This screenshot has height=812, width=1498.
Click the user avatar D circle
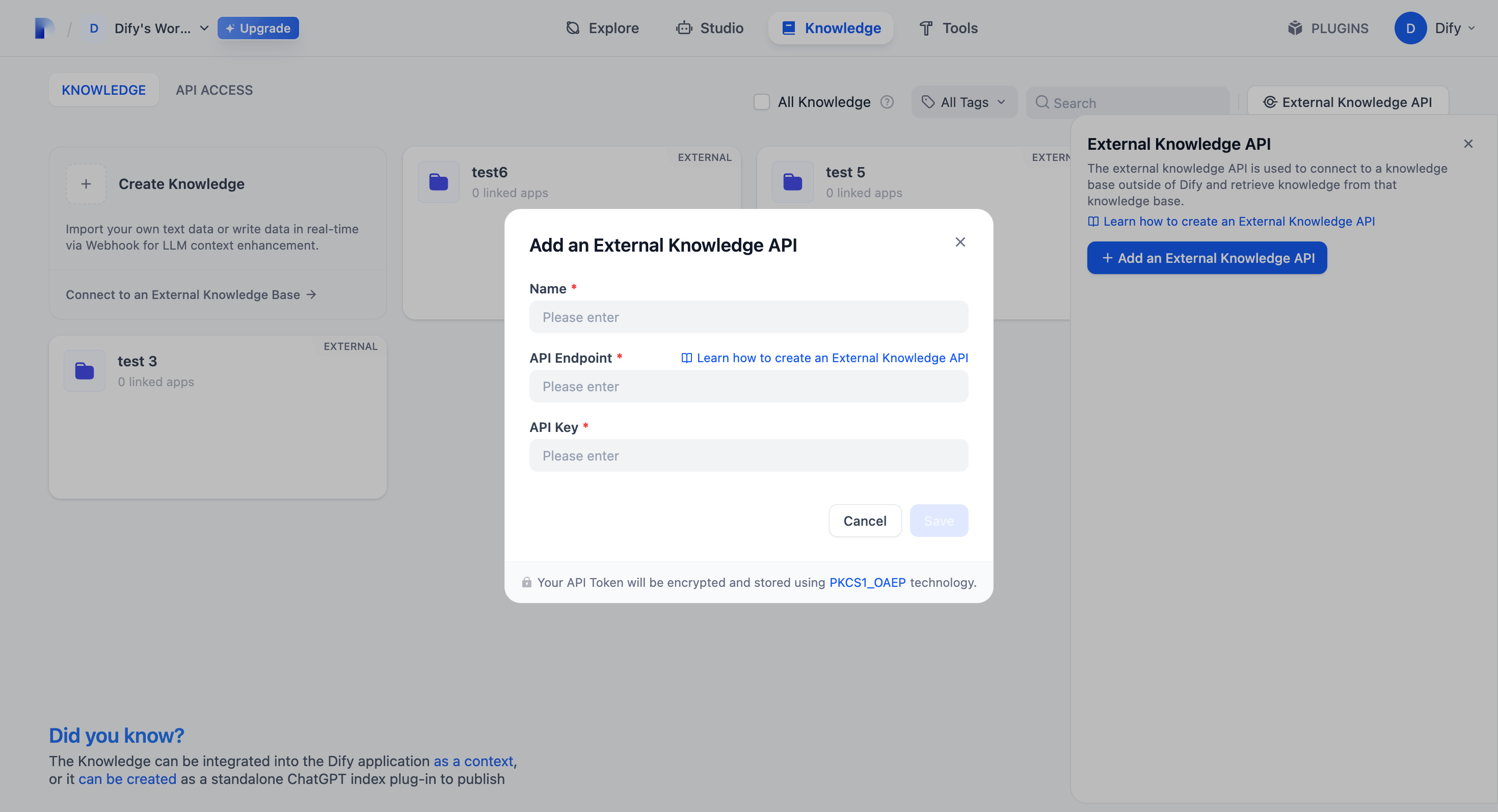click(x=1410, y=28)
